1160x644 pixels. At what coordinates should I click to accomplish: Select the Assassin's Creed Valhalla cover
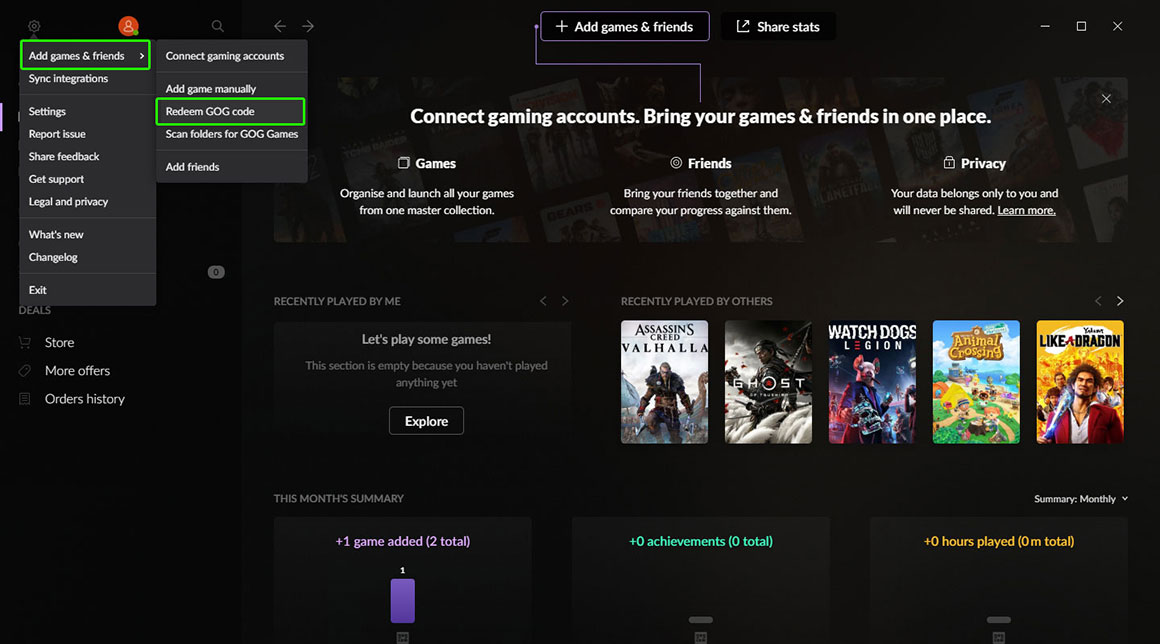664,382
